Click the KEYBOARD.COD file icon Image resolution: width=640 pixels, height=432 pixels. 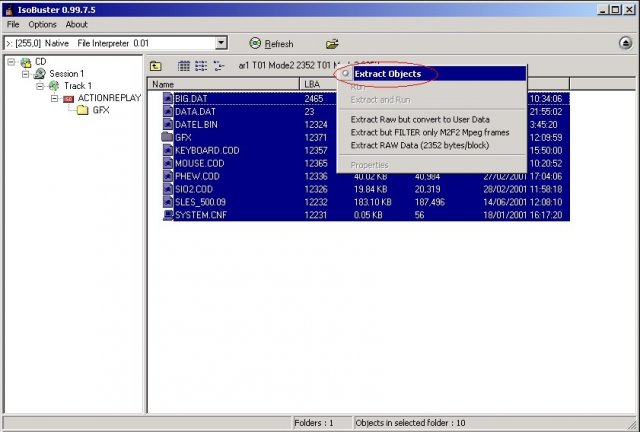[x=168, y=150]
